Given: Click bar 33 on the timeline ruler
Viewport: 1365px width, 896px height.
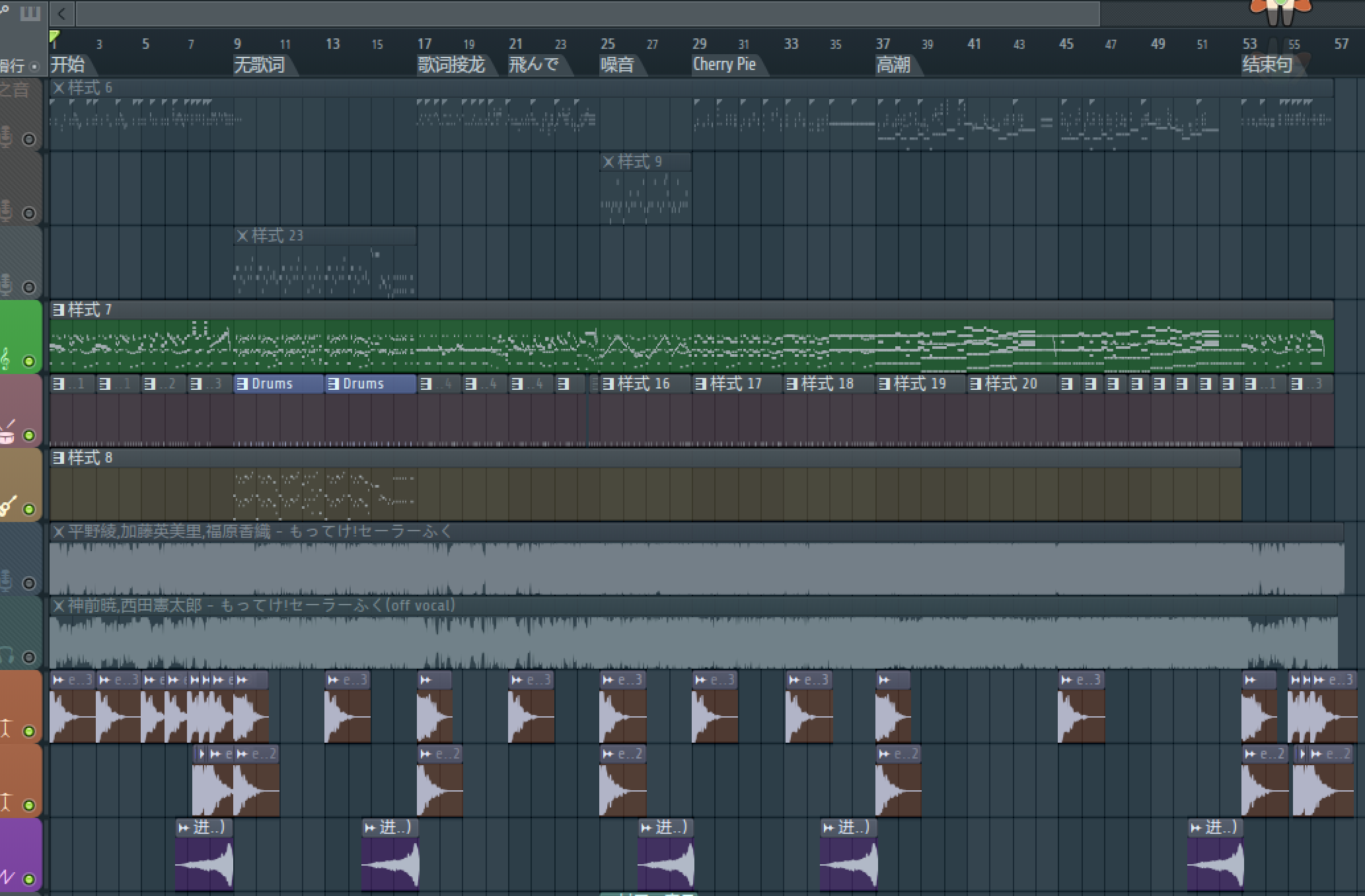Looking at the screenshot, I should point(791,44).
